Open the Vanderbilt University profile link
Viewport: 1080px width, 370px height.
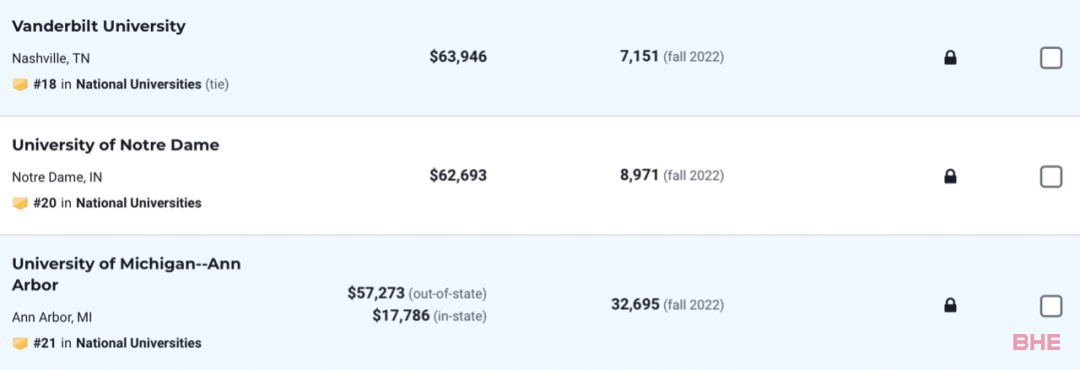point(98,27)
